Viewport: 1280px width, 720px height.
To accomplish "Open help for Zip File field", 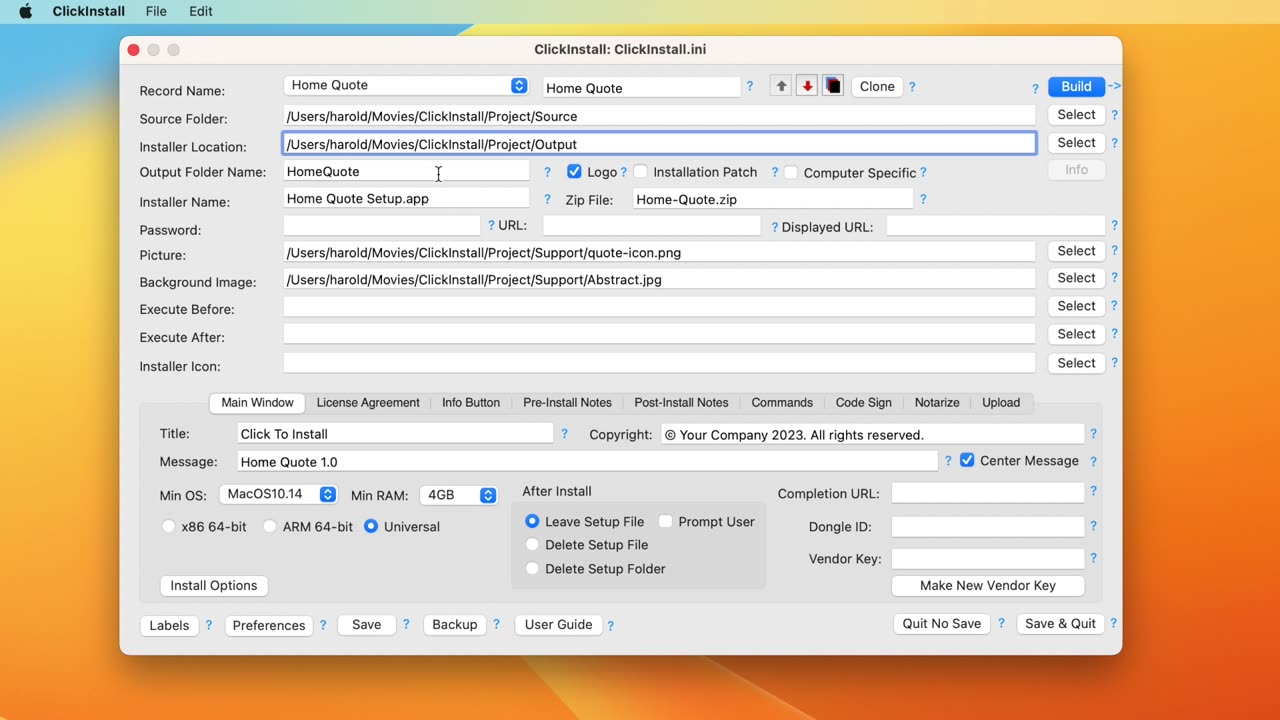I will coord(923,199).
